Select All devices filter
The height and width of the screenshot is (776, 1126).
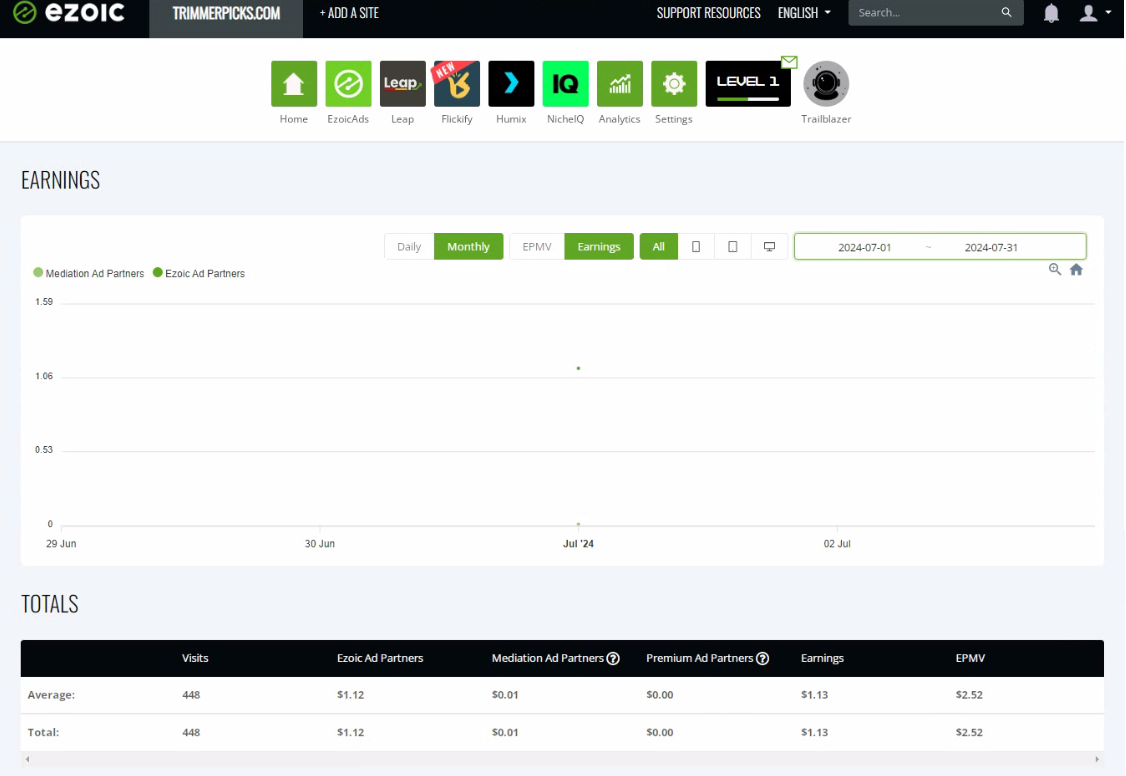point(659,247)
